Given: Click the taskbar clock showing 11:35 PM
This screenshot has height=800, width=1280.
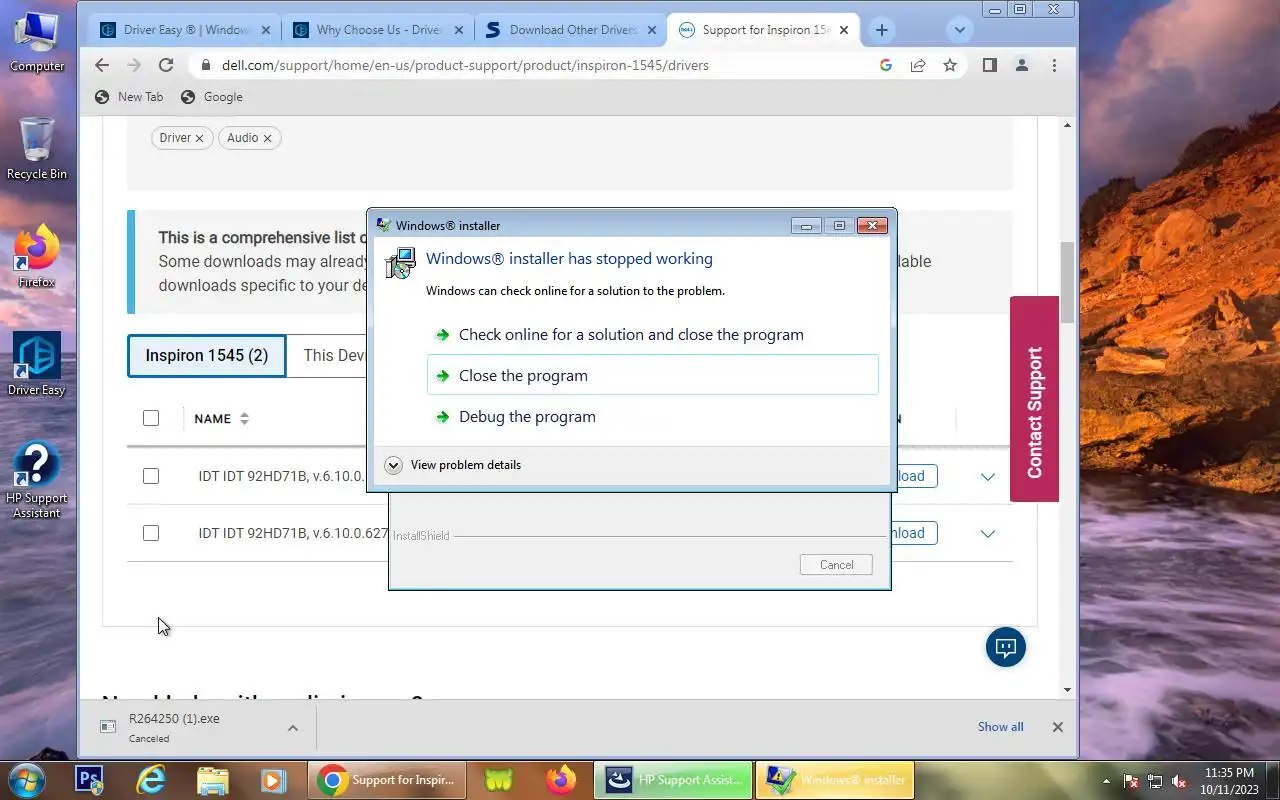Looking at the screenshot, I should coord(1229,781).
